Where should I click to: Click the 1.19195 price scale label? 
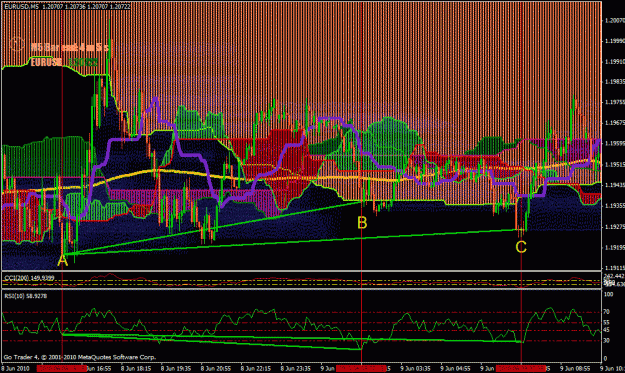pos(615,247)
